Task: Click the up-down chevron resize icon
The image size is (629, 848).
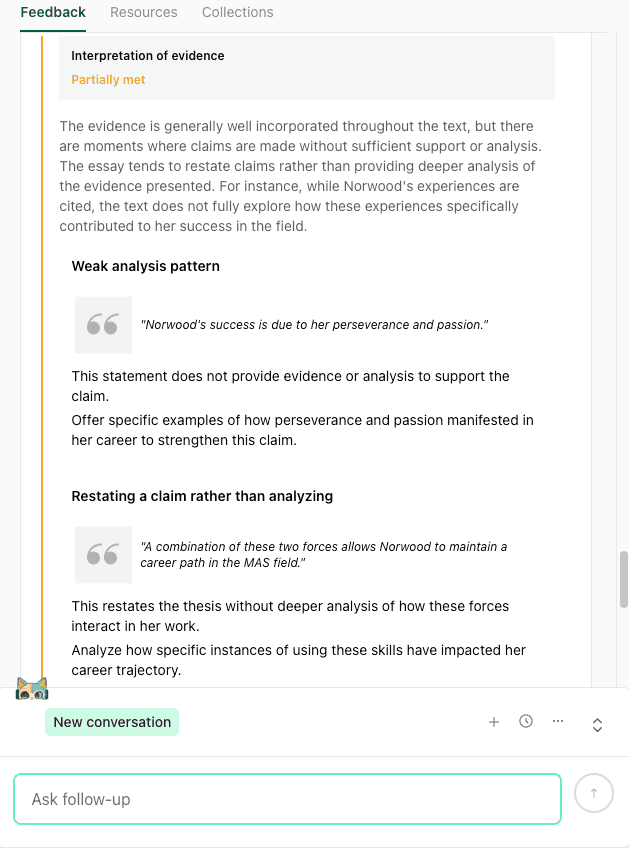Action: click(x=597, y=725)
